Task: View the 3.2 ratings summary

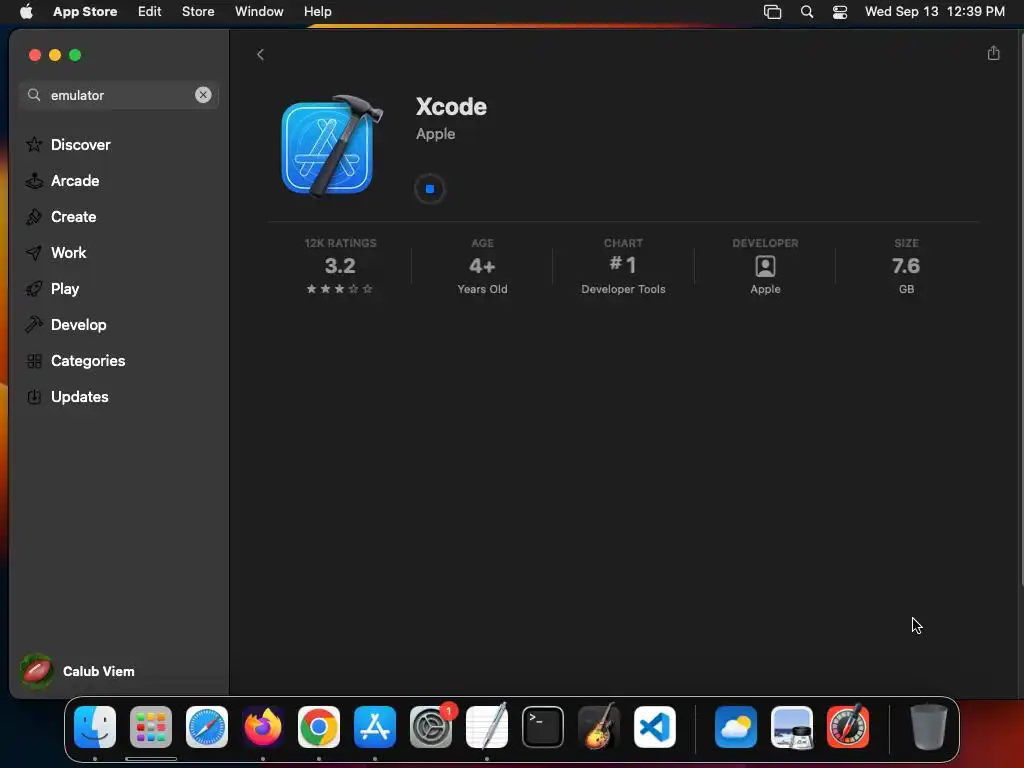Action: pos(340,266)
